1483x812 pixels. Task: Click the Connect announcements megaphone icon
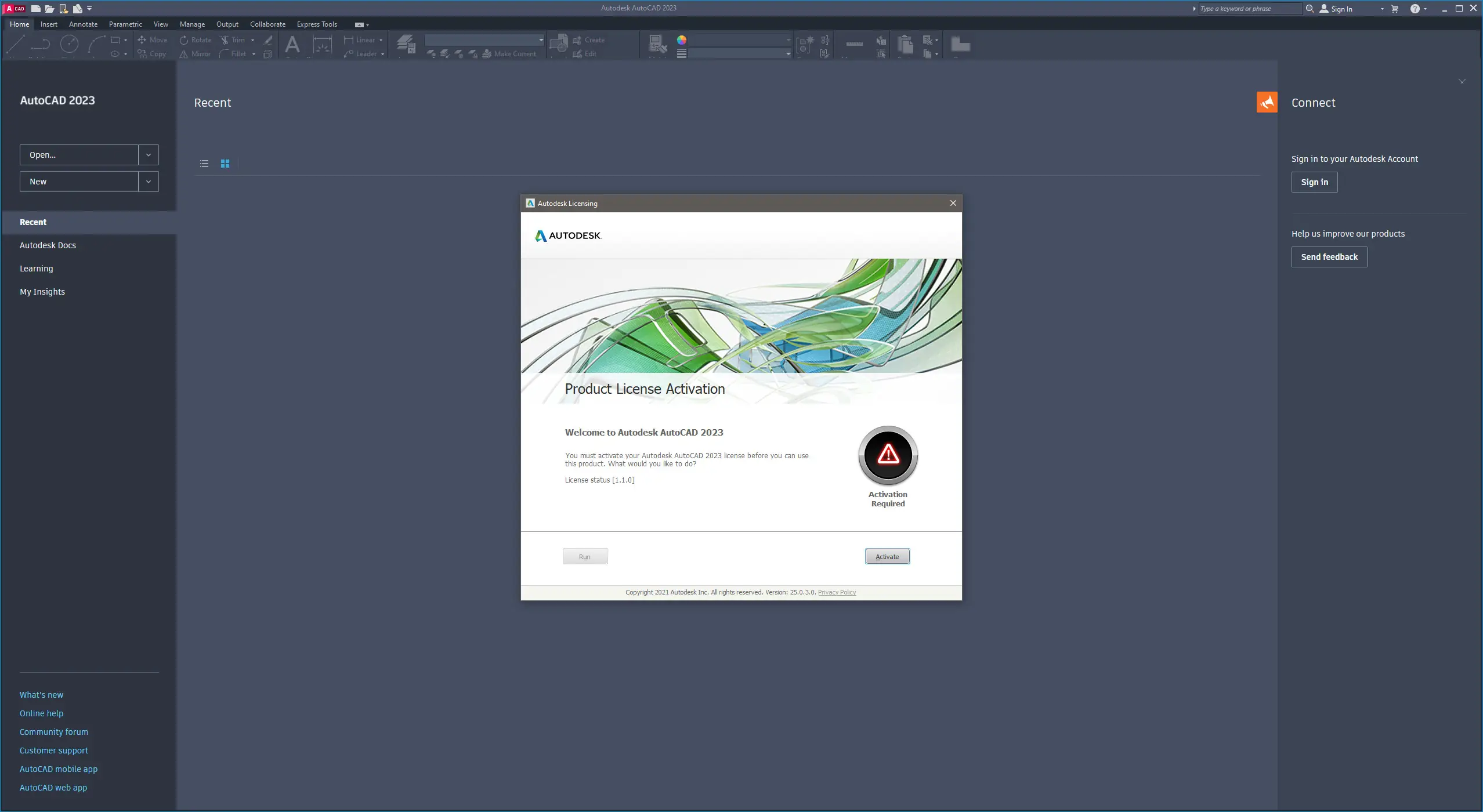pyautogui.click(x=1267, y=102)
